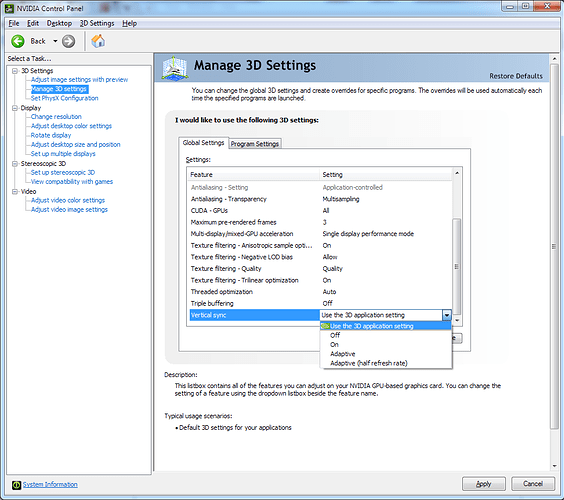Select View compatibility with games
The width and height of the screenshot is (564, 500).
coord(72,182)
